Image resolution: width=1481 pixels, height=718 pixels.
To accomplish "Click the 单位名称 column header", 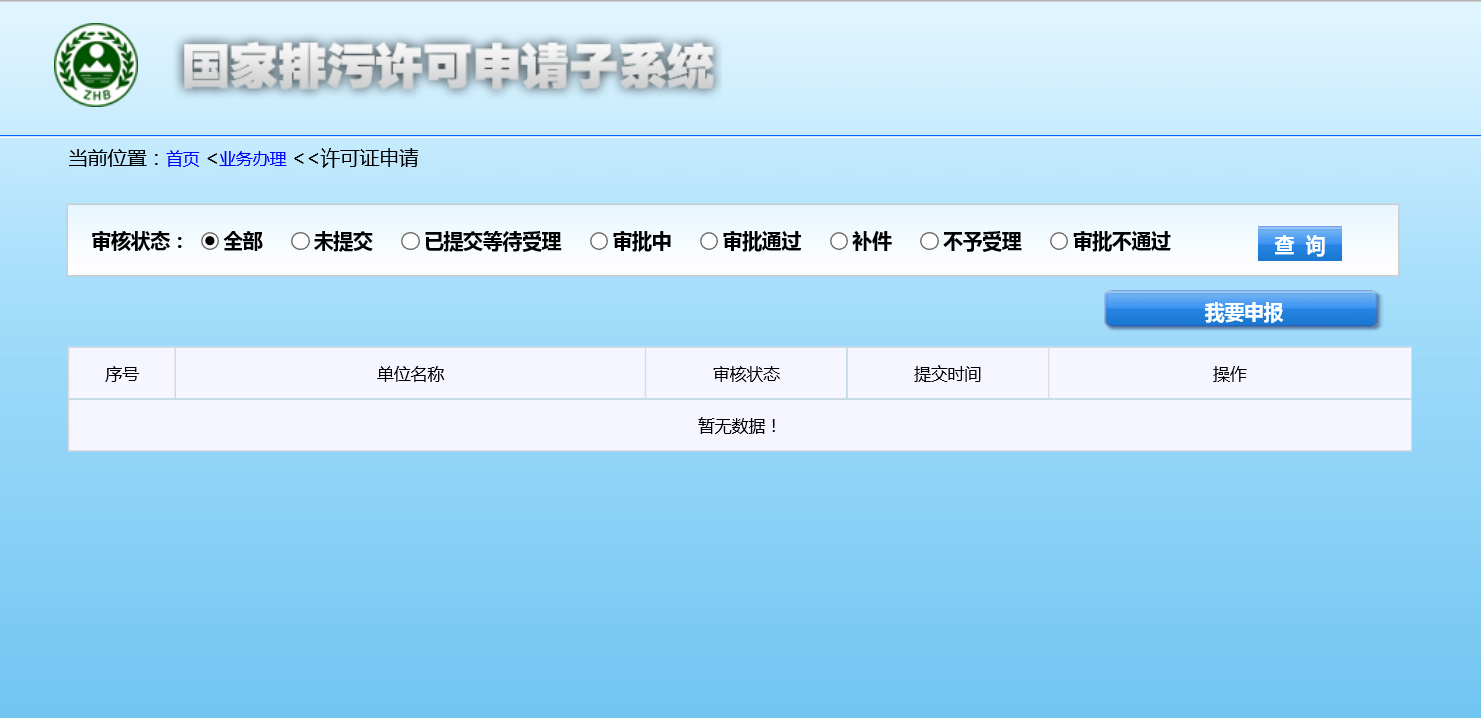I will (410, 374).
